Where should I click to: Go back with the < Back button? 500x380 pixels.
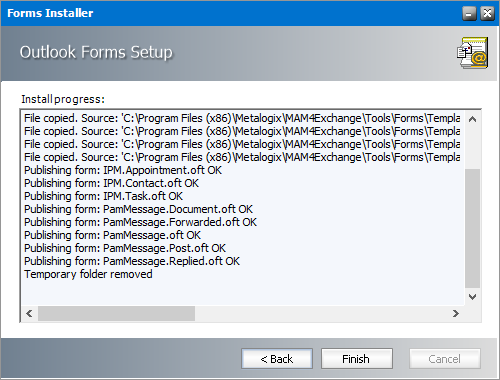click(277, 359)
